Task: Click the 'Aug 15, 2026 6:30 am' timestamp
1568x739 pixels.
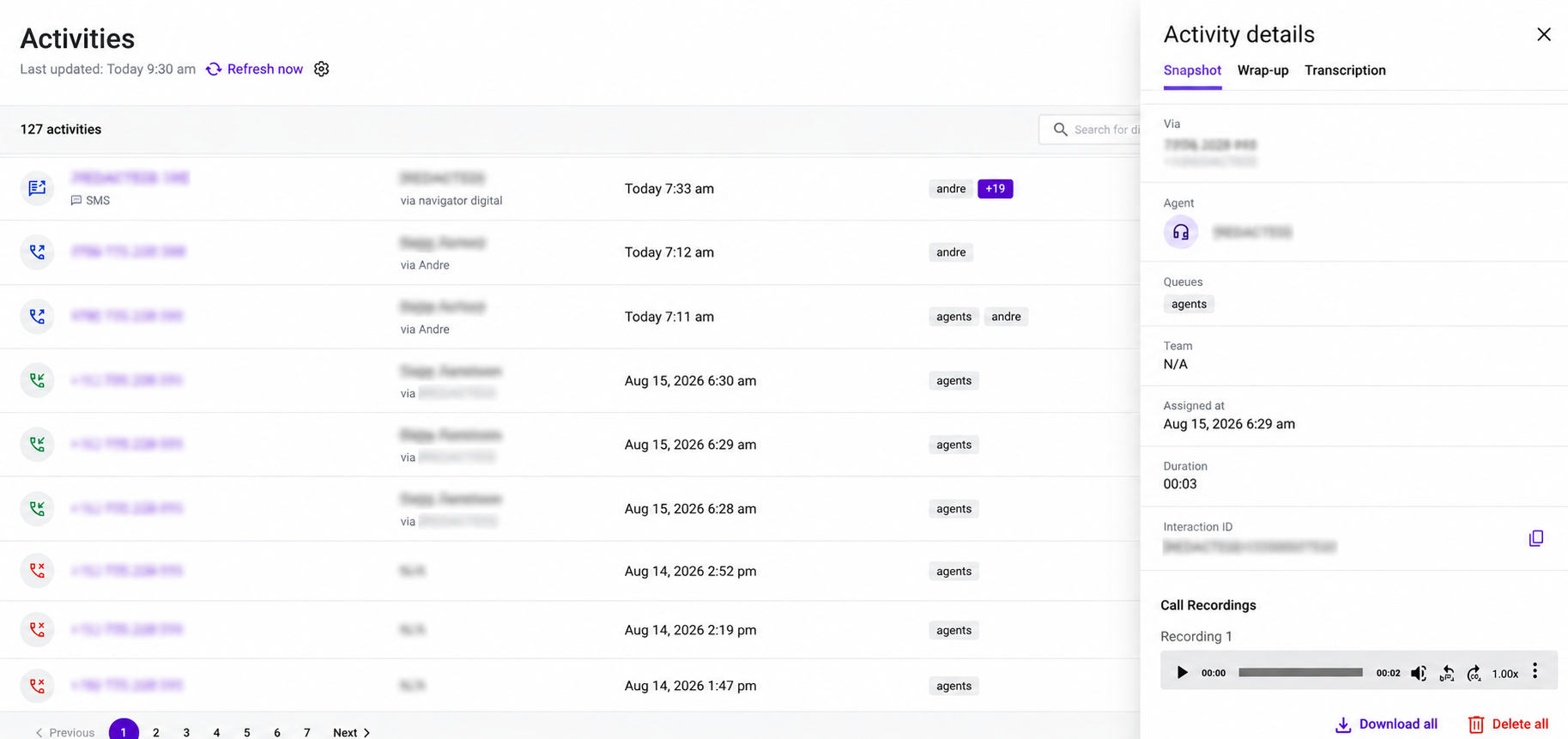Action: pos(690,381)
